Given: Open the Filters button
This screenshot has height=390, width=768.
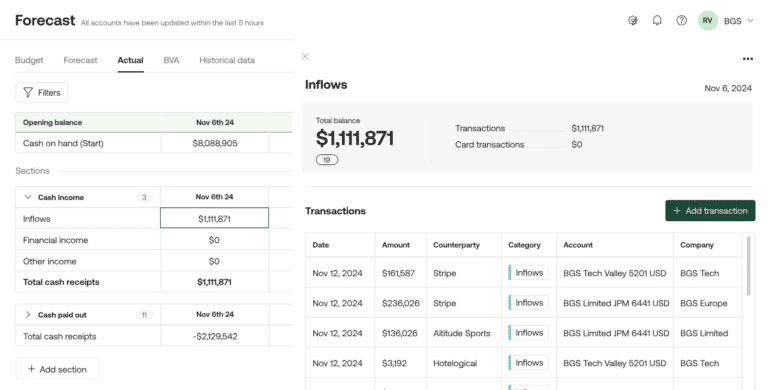Looking at the screenshot, I should (x=42, y=93).
